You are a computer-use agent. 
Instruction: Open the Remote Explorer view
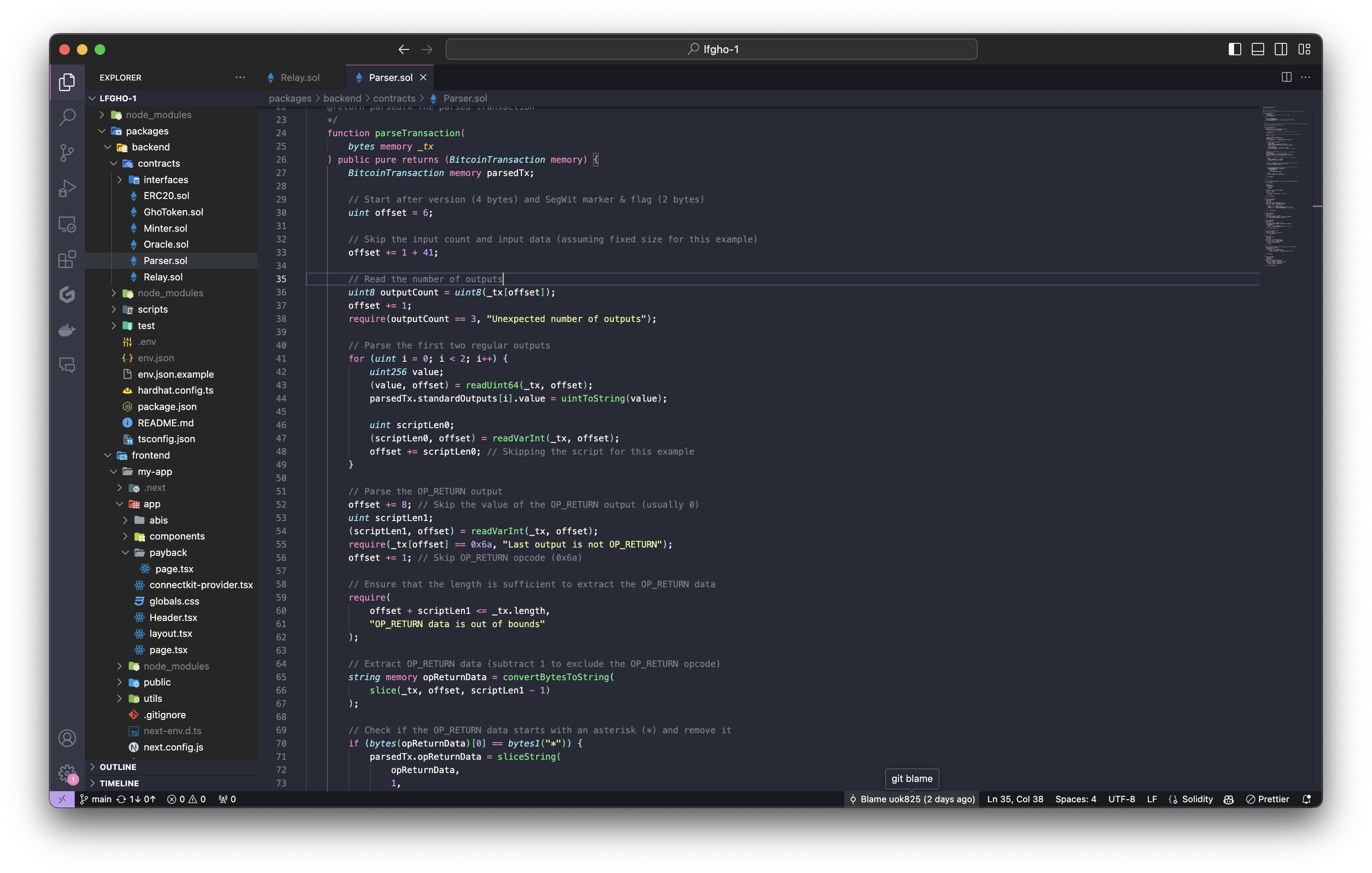(67, 224)
